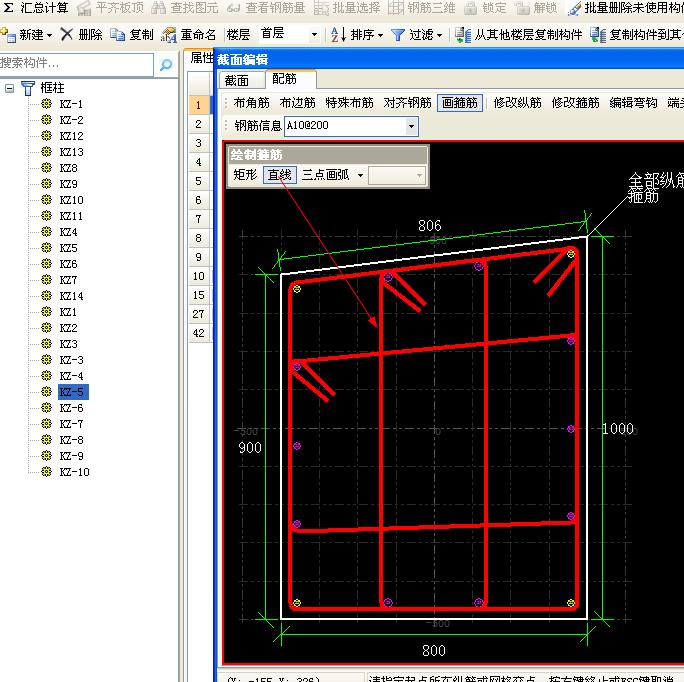Select KZ13 in the component tree
Viewport: 684px width, 682px height.
click(x=71, y=152)
